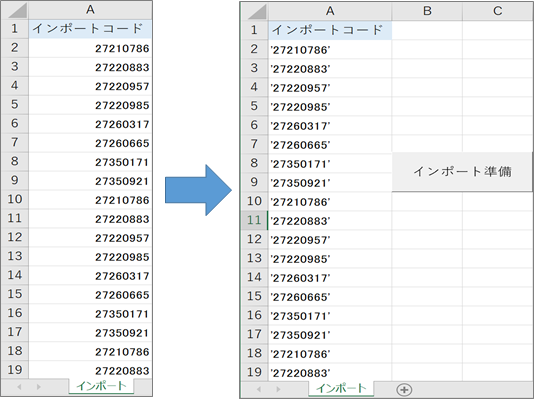Screen dimensions: 534x399
Task: Click cell A14 '27260317' in right sheet
Action: [x=330, y=278]
